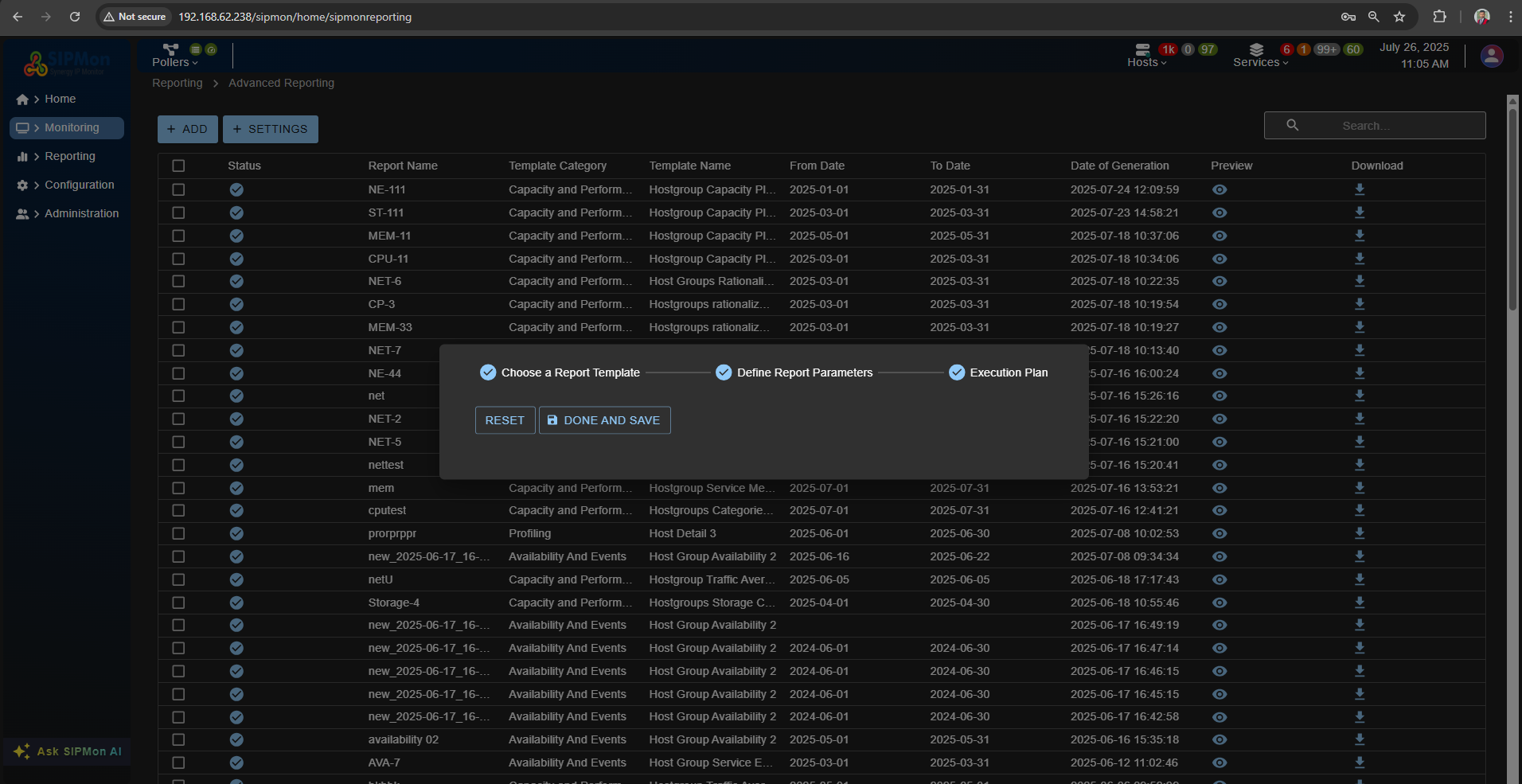This screenshot has width=1522, height=784.
Task: Open the user profile avatar
Action: pos(1491,56)
